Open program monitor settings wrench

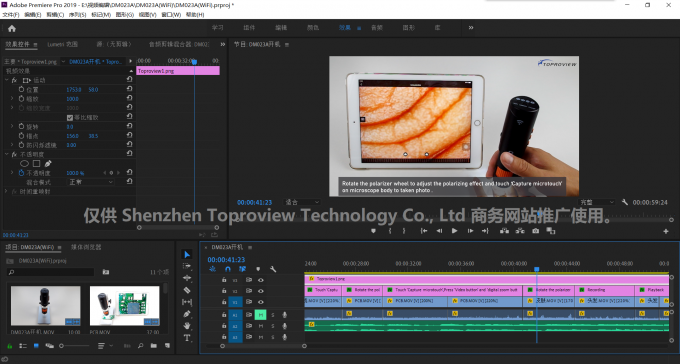pos(624,202)
